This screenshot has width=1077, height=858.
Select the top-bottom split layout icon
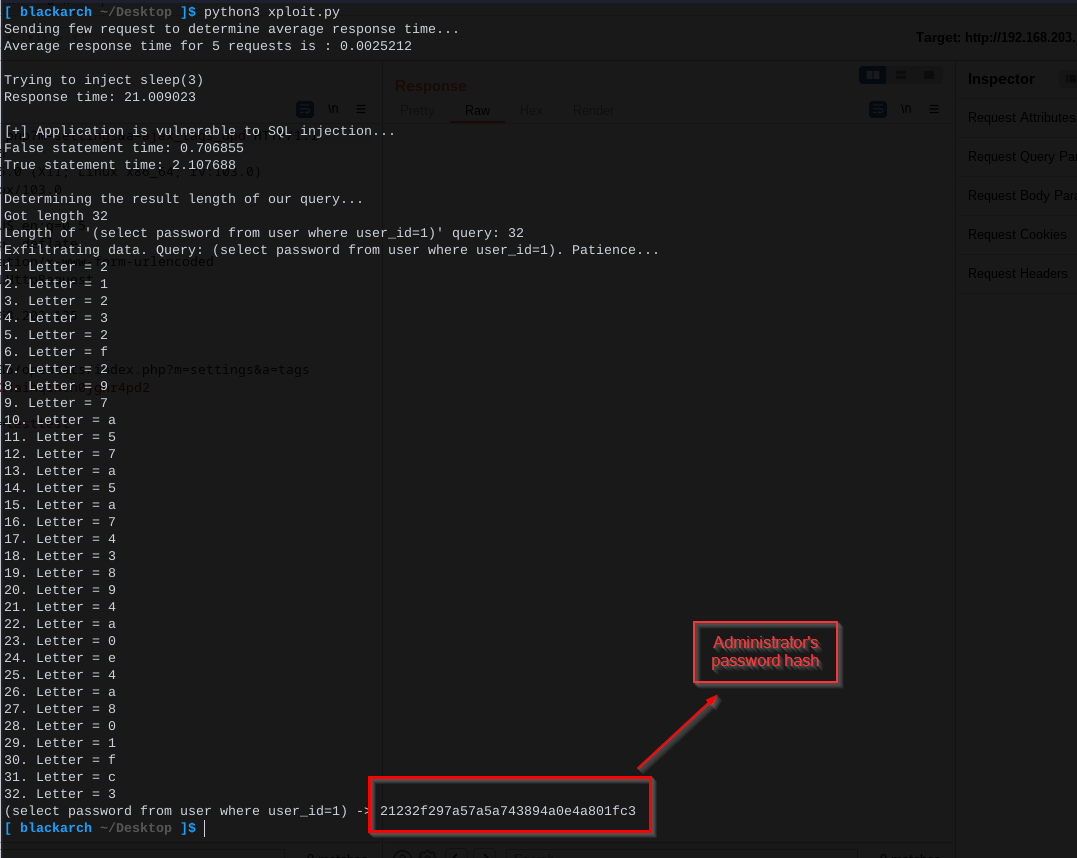(x=900, y=75)
